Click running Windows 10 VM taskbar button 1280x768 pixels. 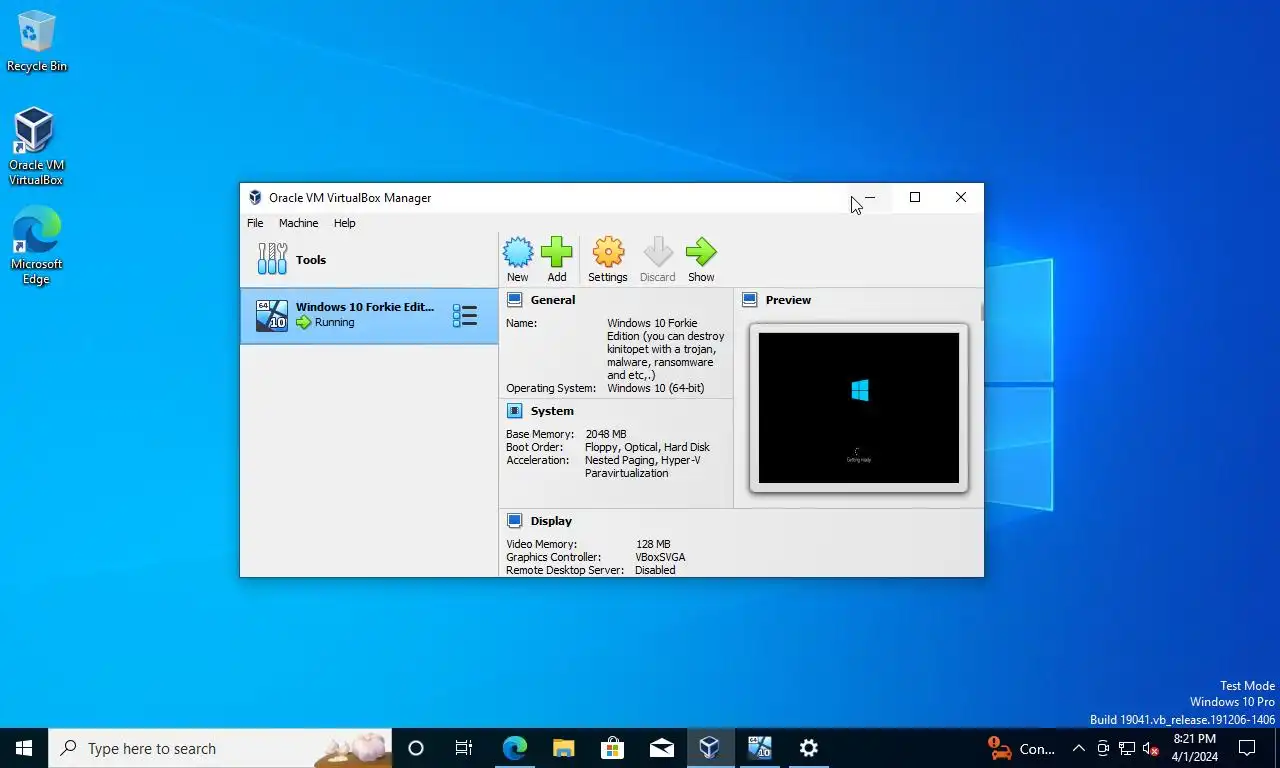(x=759, y=748)
